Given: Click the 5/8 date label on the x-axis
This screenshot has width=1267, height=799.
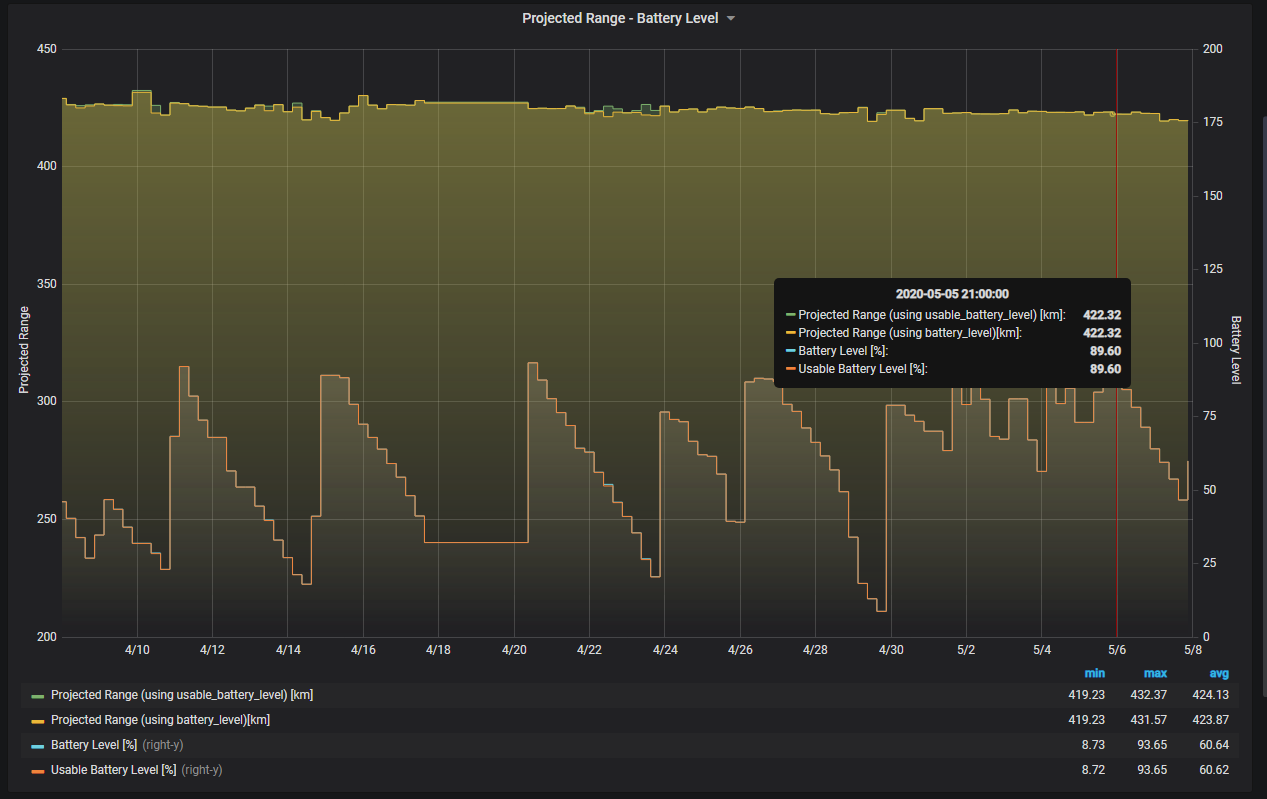Looking at the screenshot, I should click(x=1192, y=649).
